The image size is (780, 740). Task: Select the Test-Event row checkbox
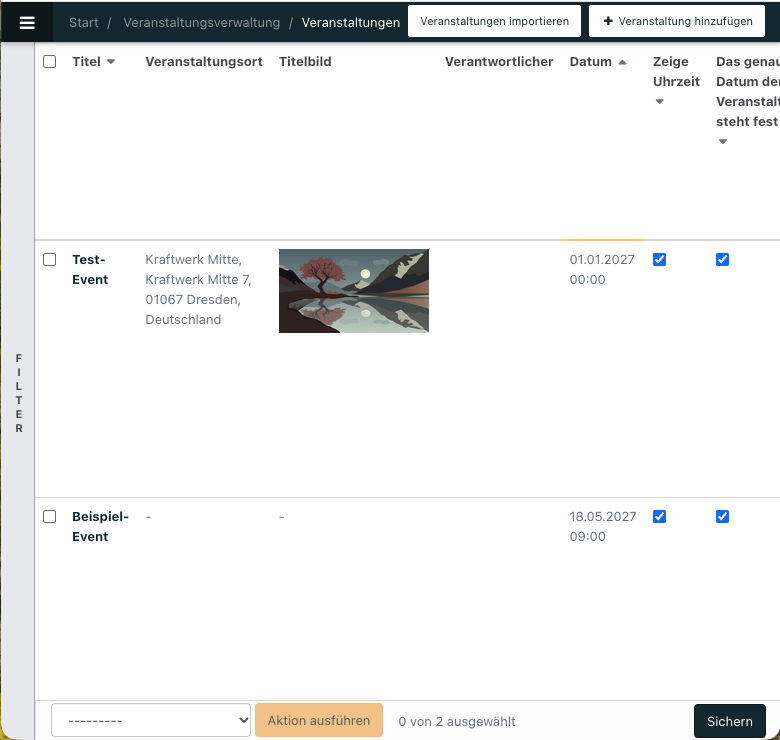[49, 260]
